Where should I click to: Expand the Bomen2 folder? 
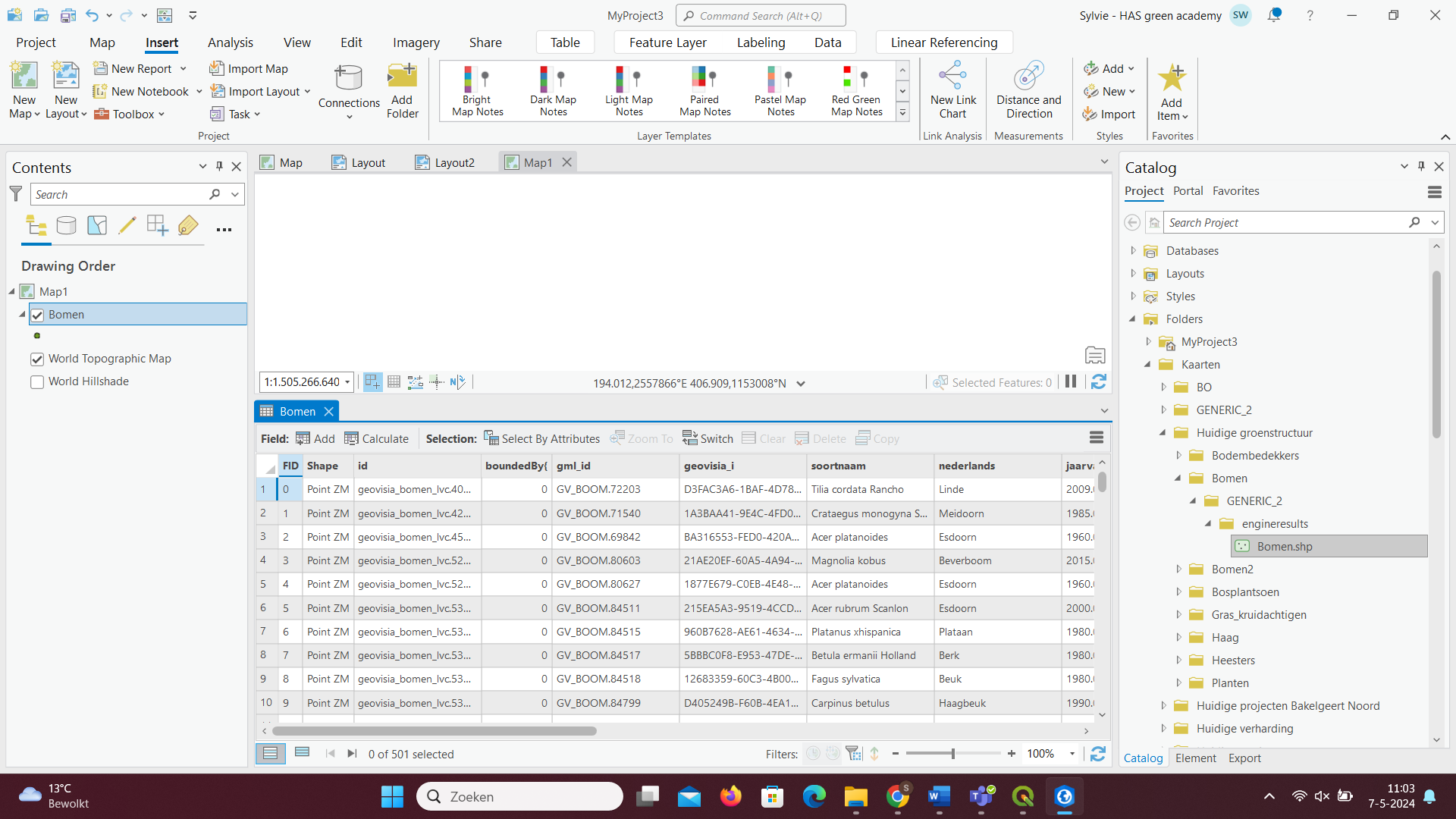tap(1178, 570)
